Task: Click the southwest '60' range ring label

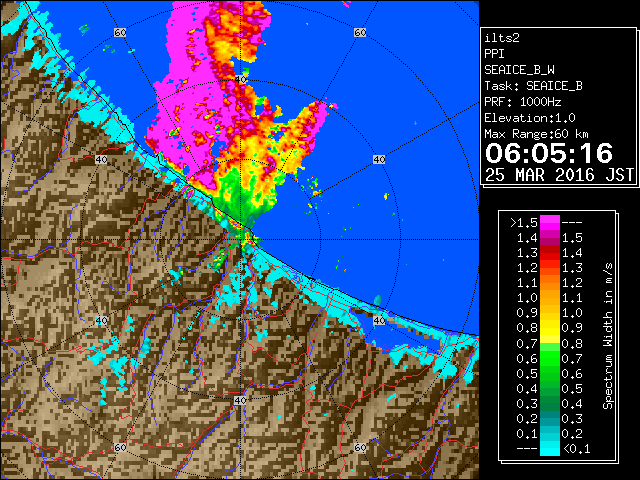Action: (x=120, y=447)
